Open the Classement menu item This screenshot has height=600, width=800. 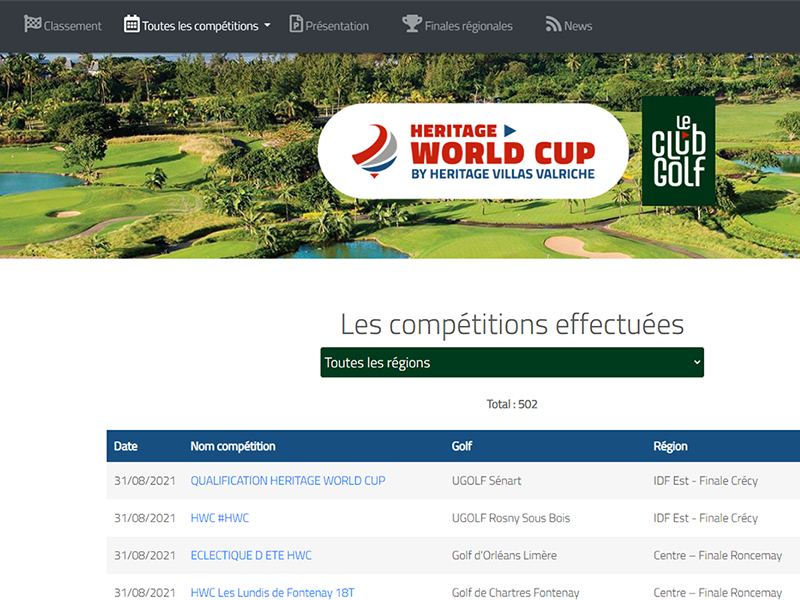pyautogui.click(x=73, y=26)
